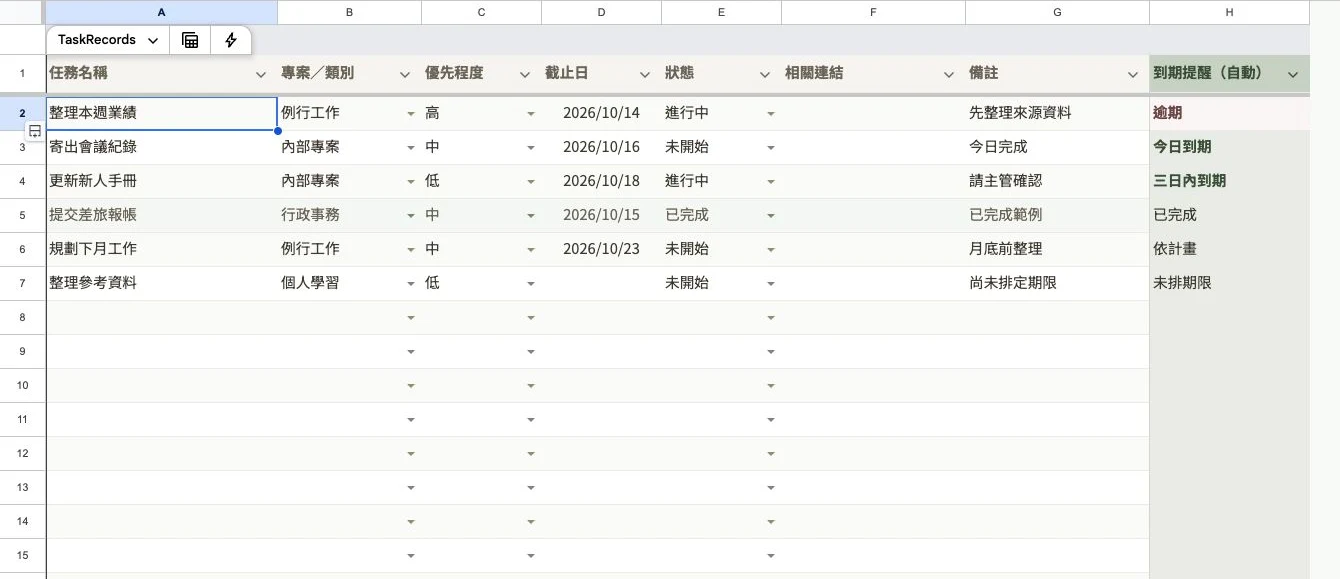Screen dimensions: 1340x579
Task: Open the category dropdown in empty row 8
Action: click(411, 318)
